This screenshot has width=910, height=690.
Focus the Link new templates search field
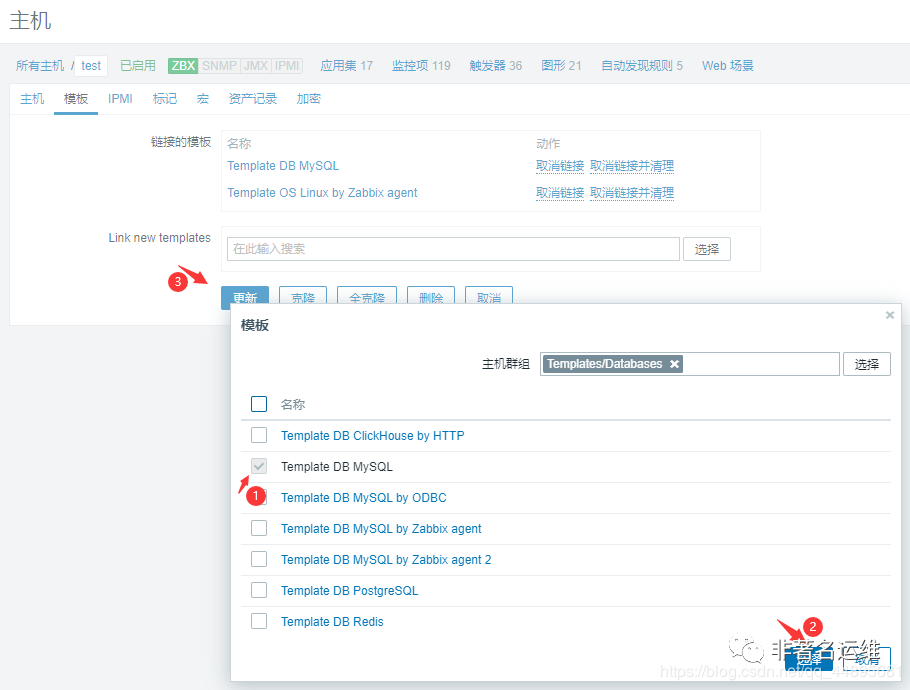pyautogui.click(x=453, y=249)
